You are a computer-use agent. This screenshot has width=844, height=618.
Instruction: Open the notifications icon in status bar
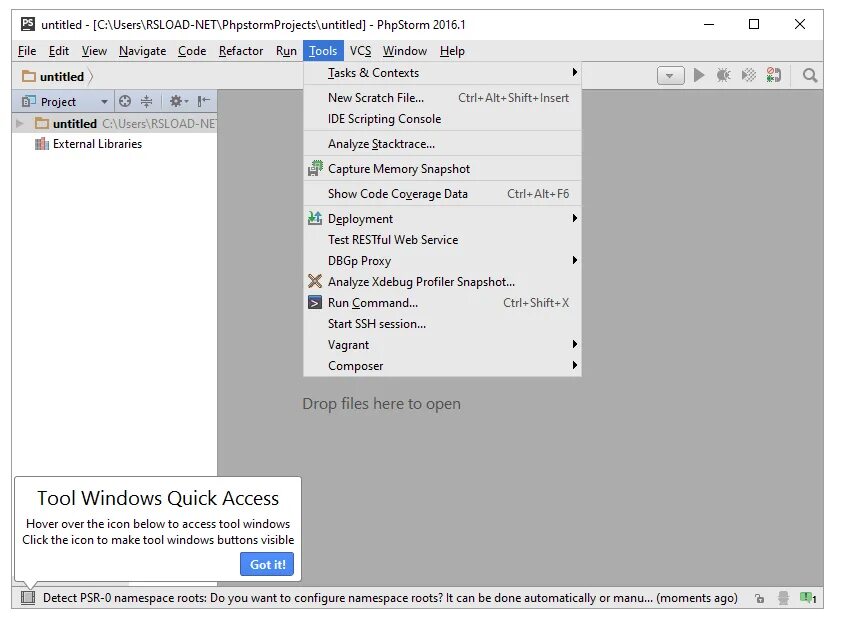click(x=808, y=598)
